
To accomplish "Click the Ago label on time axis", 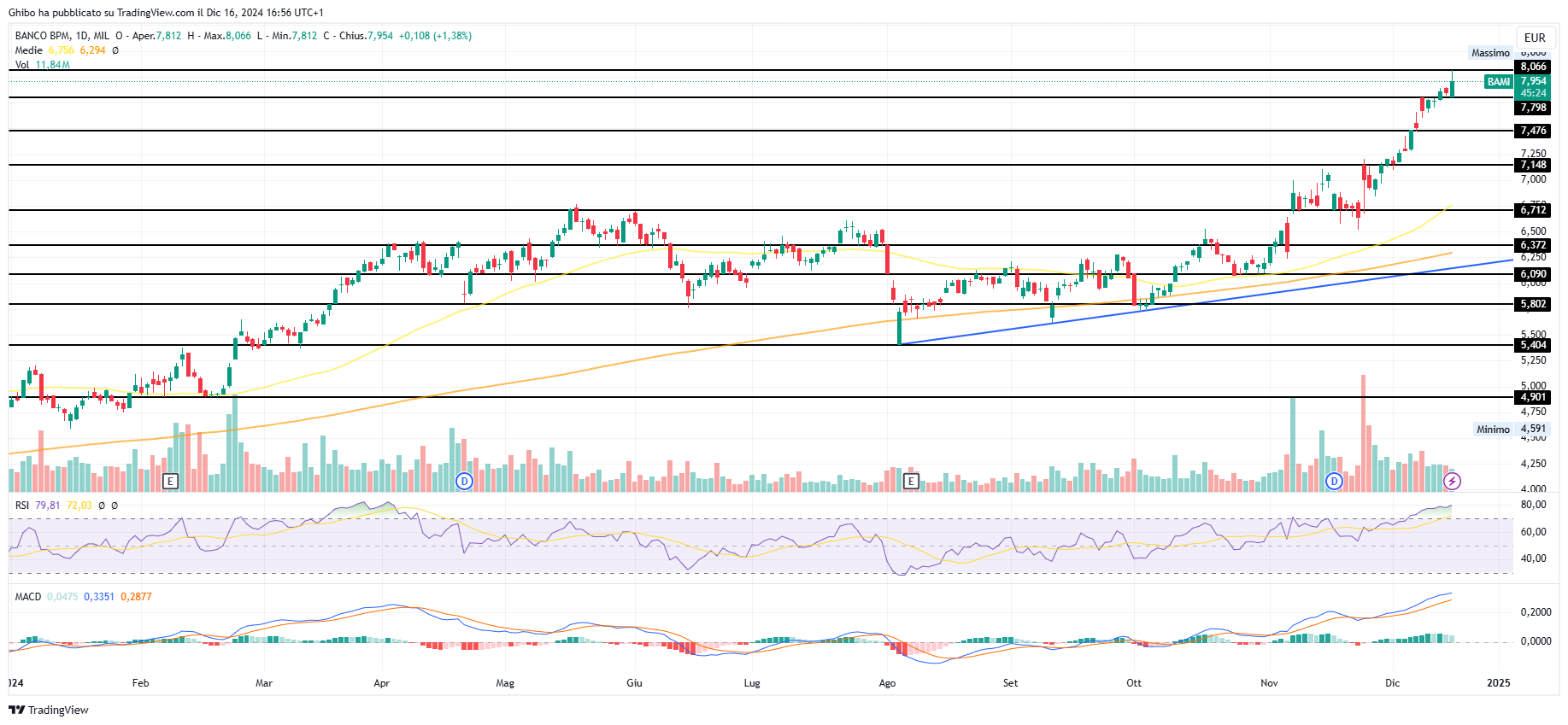I will click(x=887, y=683).
